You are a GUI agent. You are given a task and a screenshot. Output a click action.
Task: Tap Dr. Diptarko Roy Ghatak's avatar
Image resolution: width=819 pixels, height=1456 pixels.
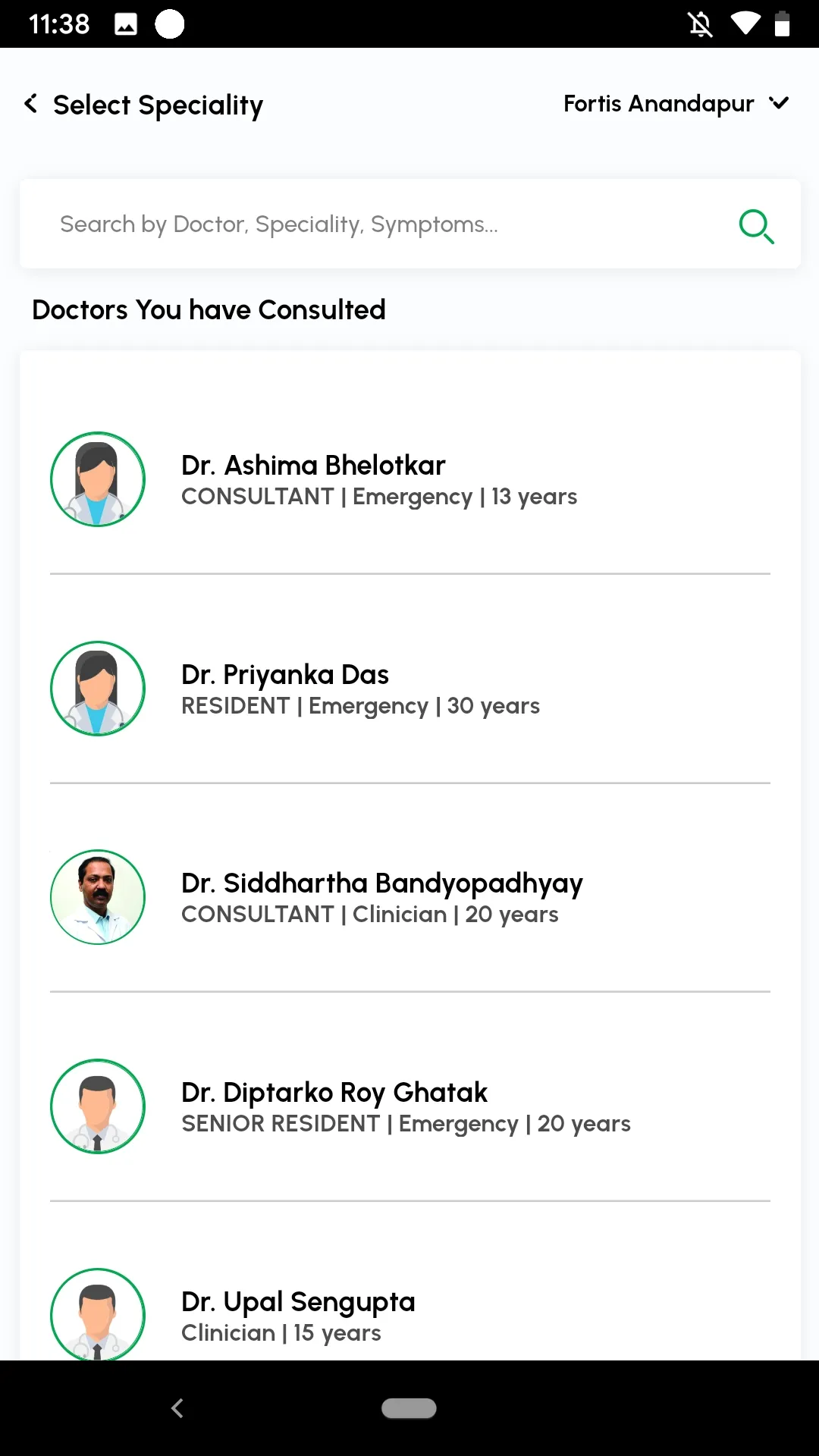click(98, 1106)
